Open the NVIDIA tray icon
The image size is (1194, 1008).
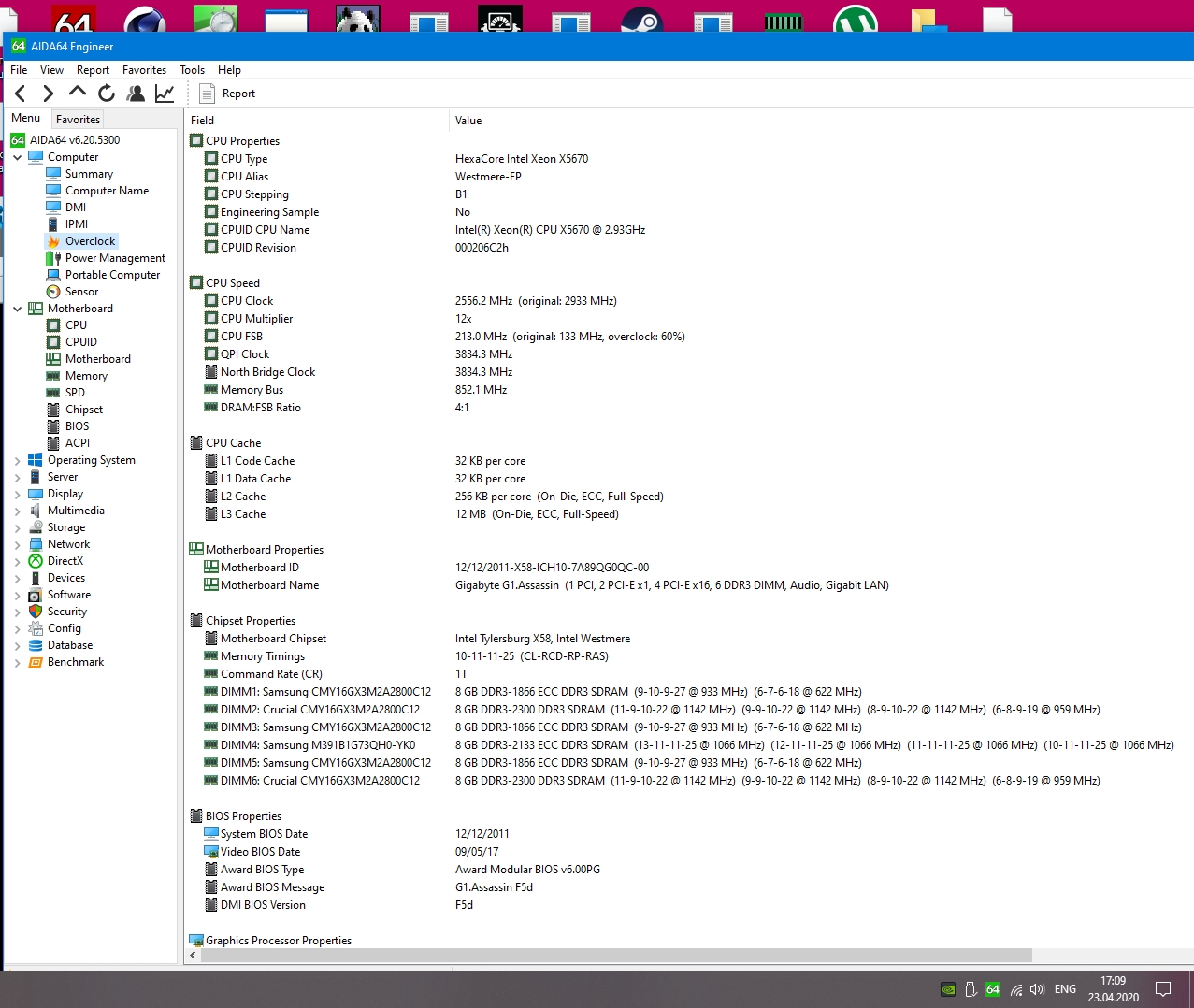(x=947, y=989)
